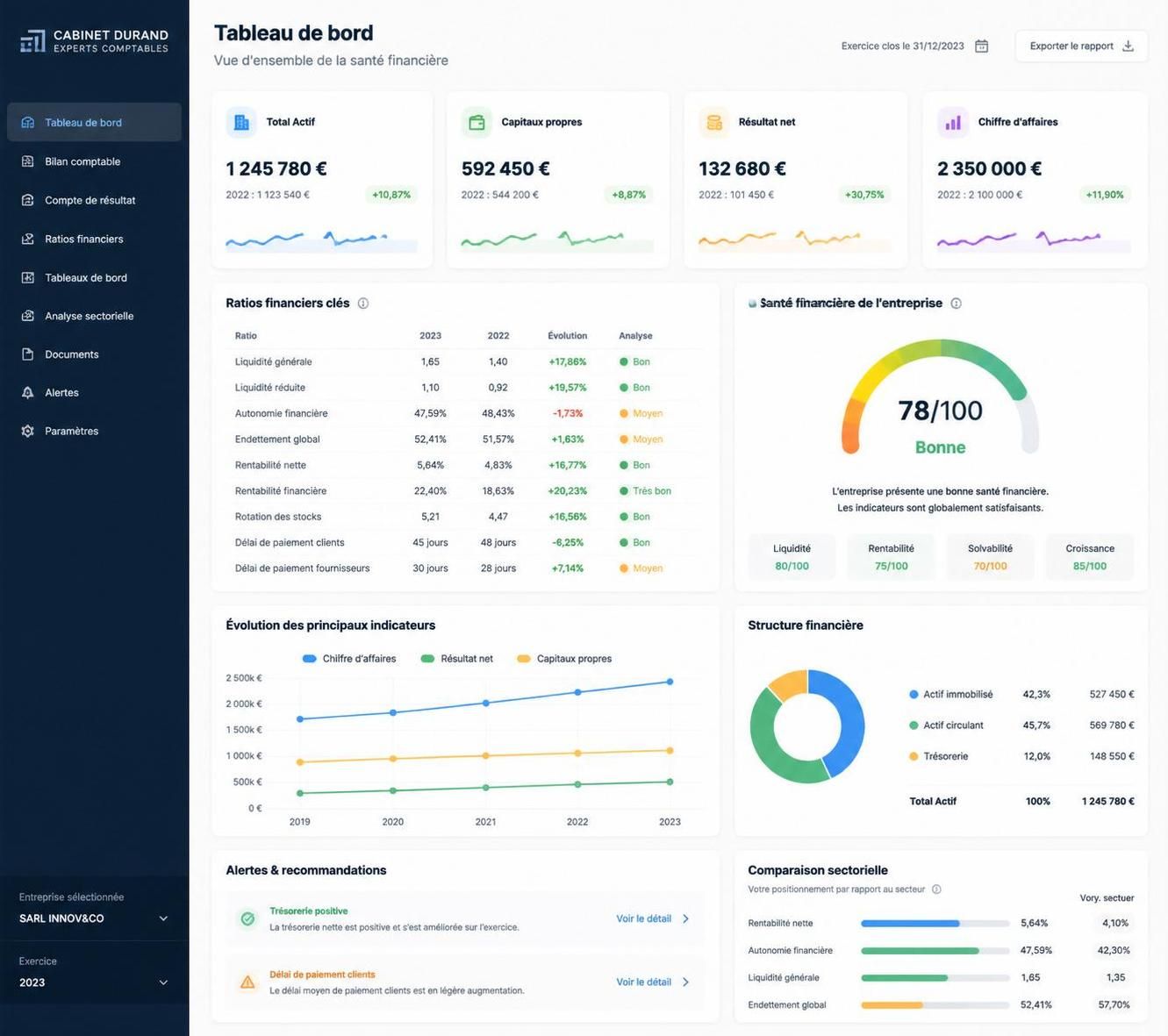
Task: Click the Total Actif building icon
Action: click(241, 123)
